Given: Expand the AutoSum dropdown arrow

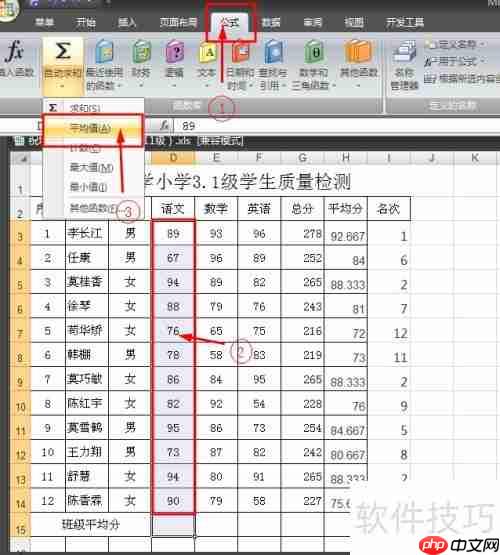Looking at the screenshot, I should click(x=62, y=86).
